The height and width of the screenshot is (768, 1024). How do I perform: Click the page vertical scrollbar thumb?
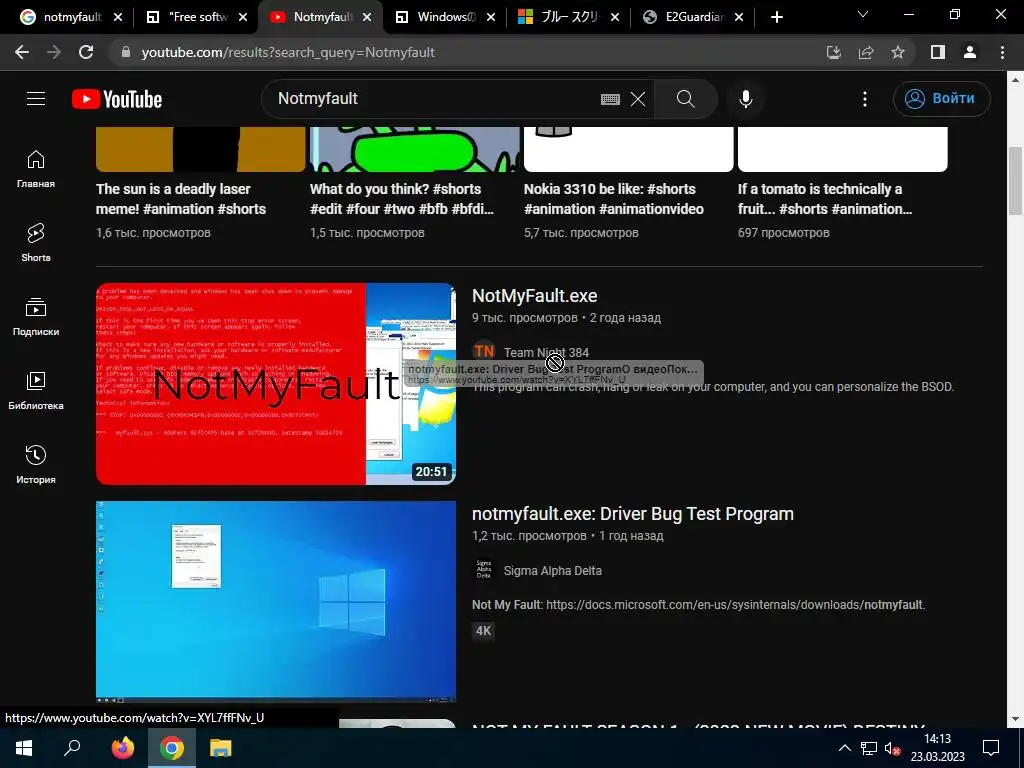1015,181
